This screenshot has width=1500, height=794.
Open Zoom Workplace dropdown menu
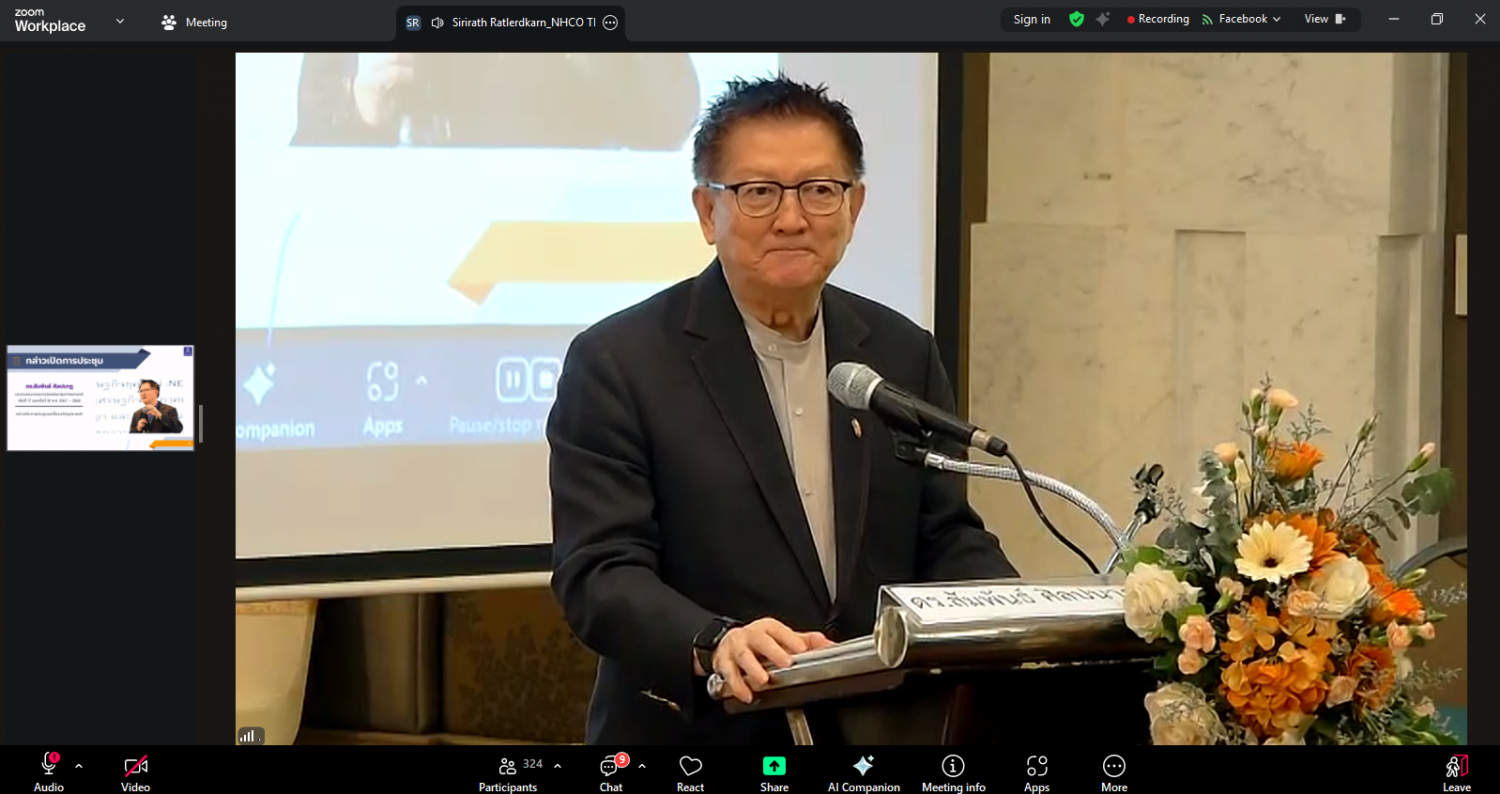tap(120, 21)
